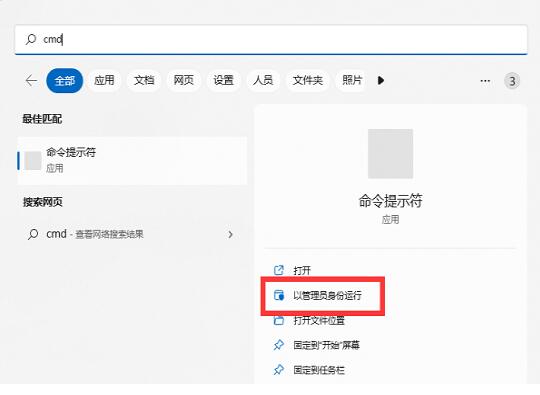Screen dimensions: 540x395
Task: Click the back arrow icon
Action: point(31,81)
